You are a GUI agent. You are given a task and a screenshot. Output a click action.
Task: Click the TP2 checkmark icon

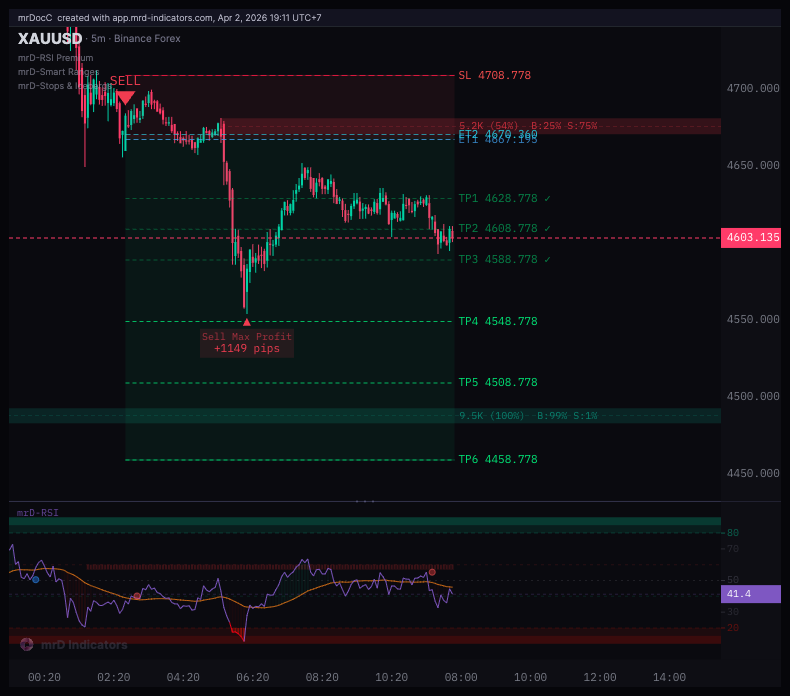pyautogui.click(x=547, y=229)
